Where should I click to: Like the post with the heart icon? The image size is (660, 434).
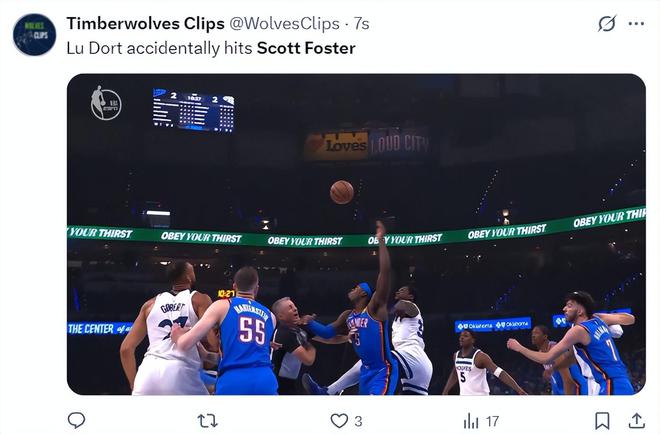(x=339, y=420)
